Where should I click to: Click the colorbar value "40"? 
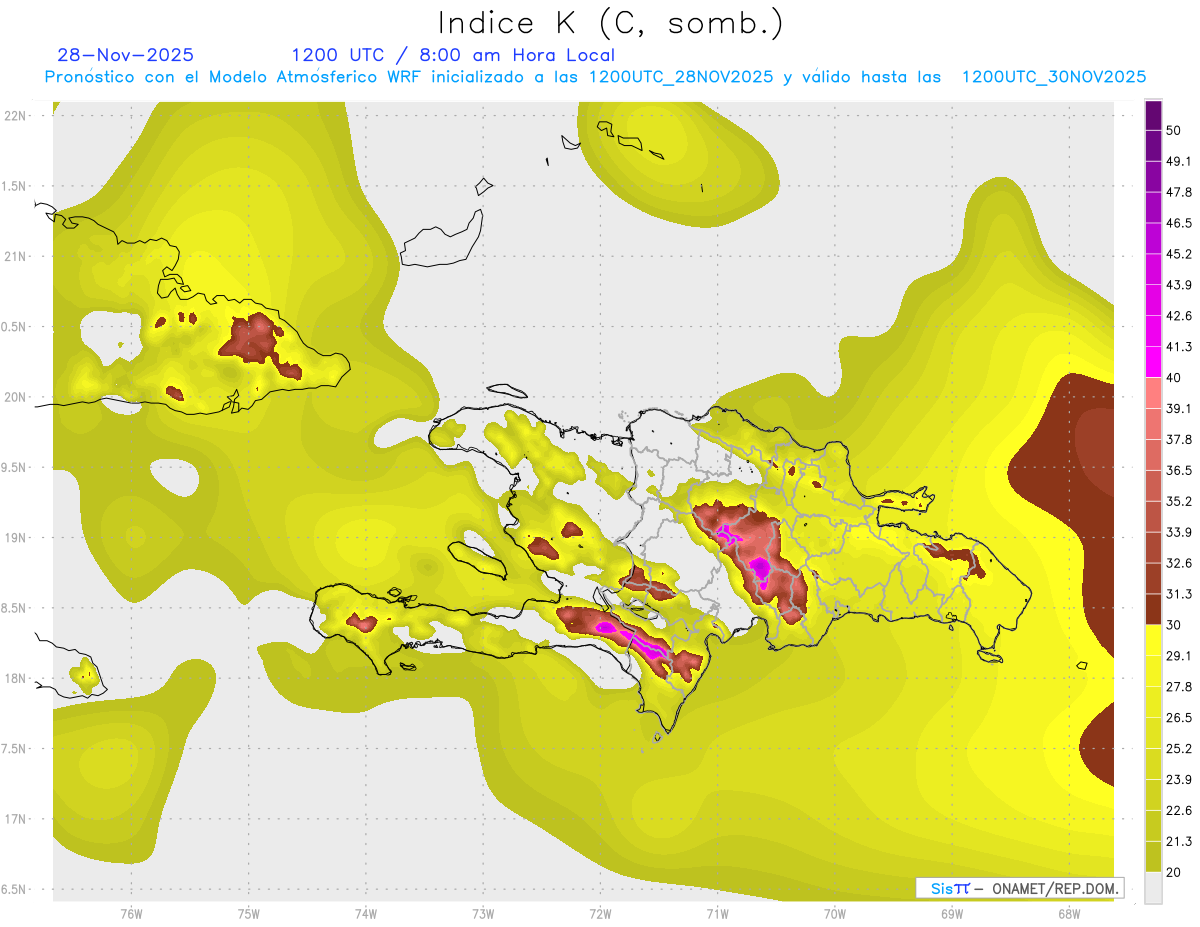click(1175, 377)
